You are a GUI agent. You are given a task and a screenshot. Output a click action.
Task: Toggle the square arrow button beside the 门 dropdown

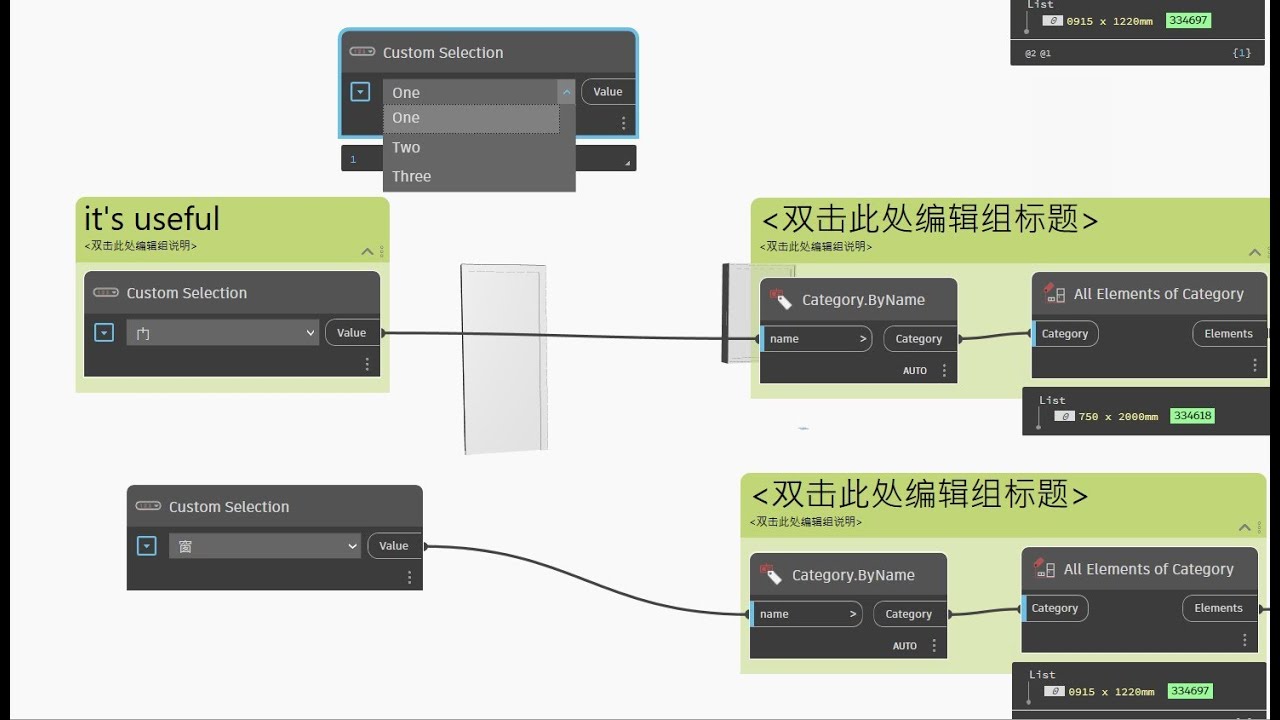point(104,332)
